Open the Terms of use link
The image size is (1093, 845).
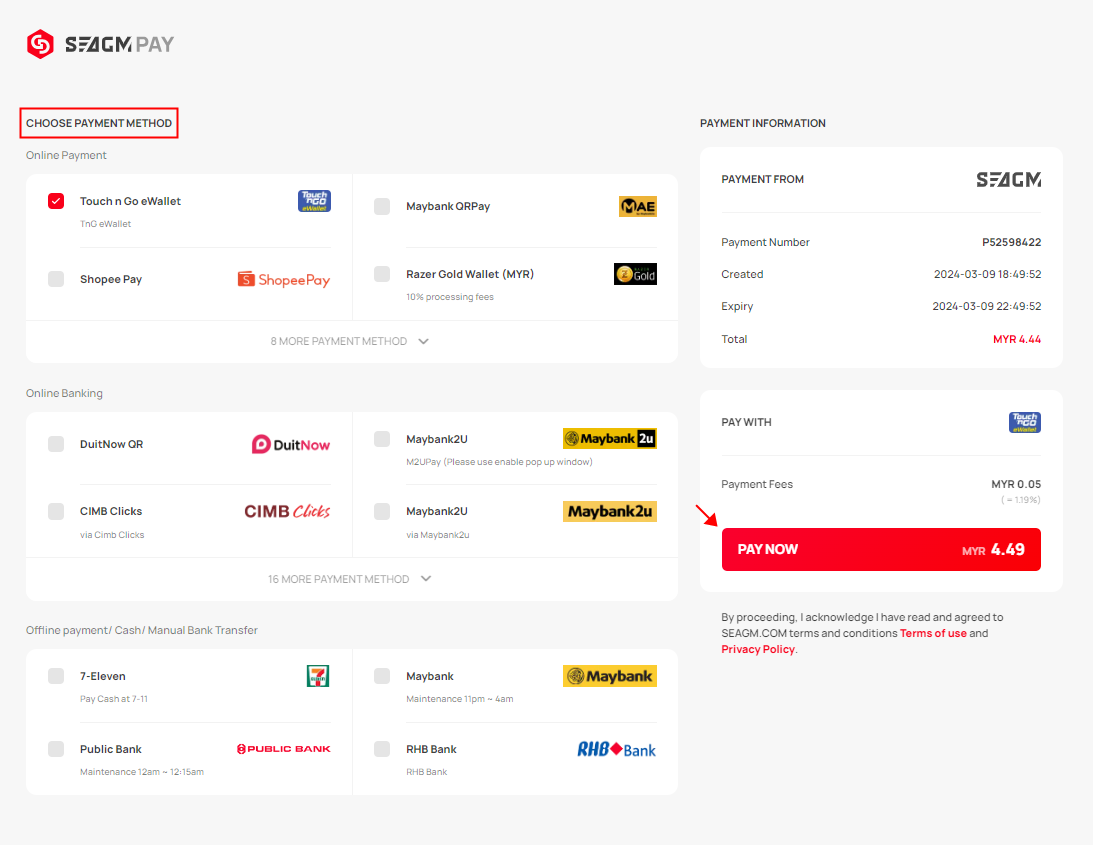coord(933,633)
